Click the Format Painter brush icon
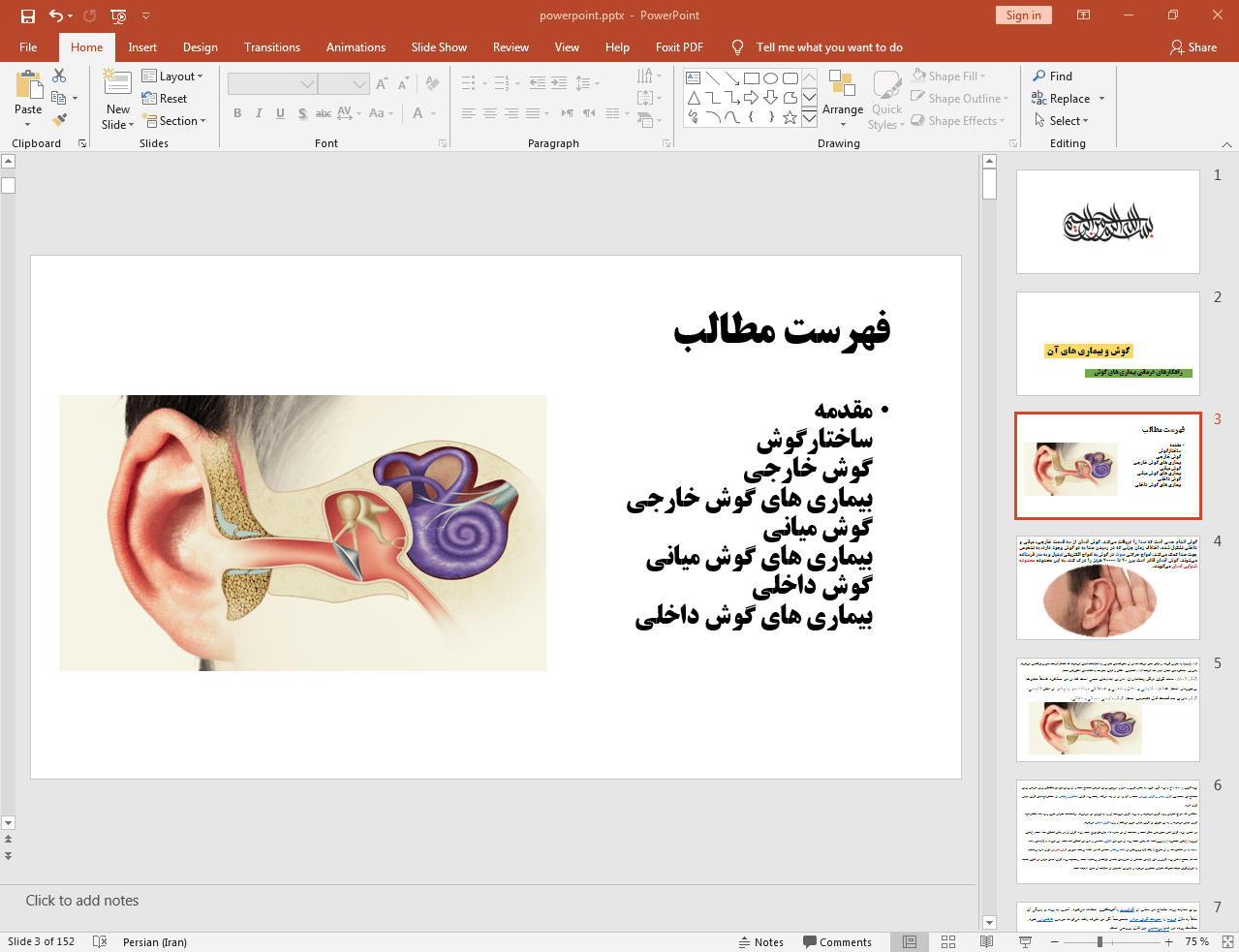The width and height of the screenshot is (1239, 952). (59, 120)
